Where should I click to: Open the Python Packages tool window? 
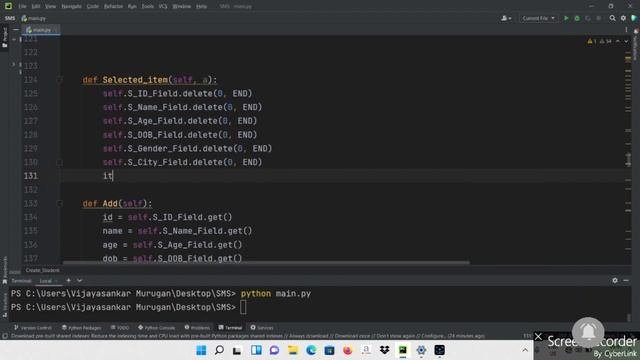[x=82, y=327]
